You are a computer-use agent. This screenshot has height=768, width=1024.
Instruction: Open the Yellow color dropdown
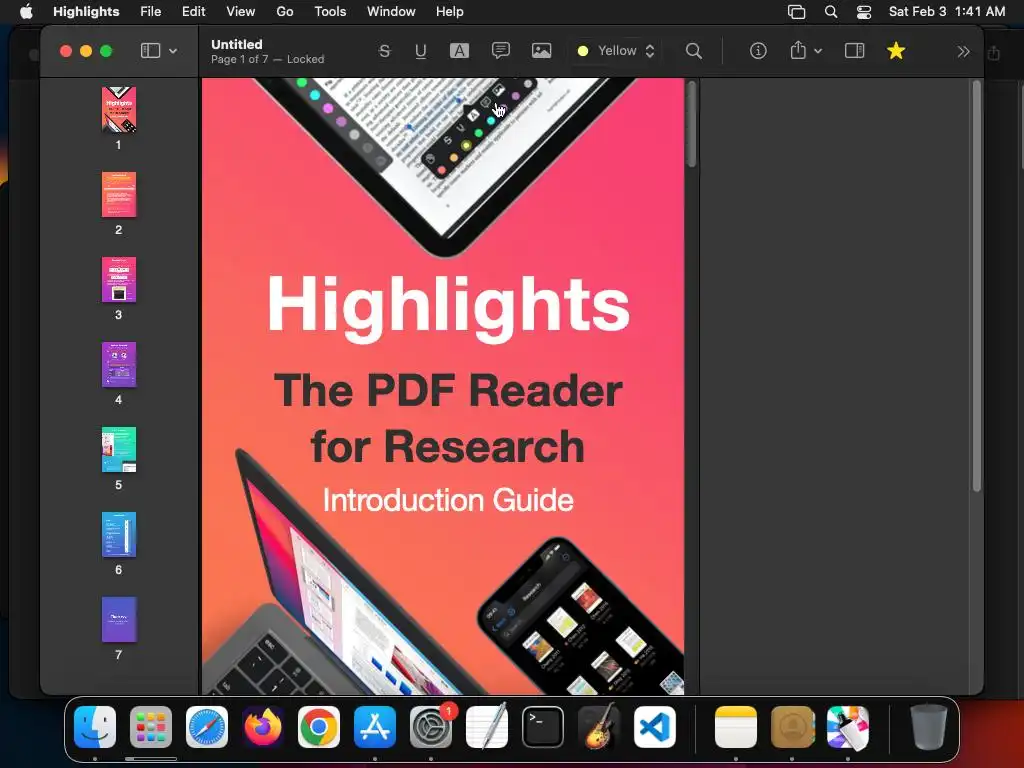pos(616,51)
